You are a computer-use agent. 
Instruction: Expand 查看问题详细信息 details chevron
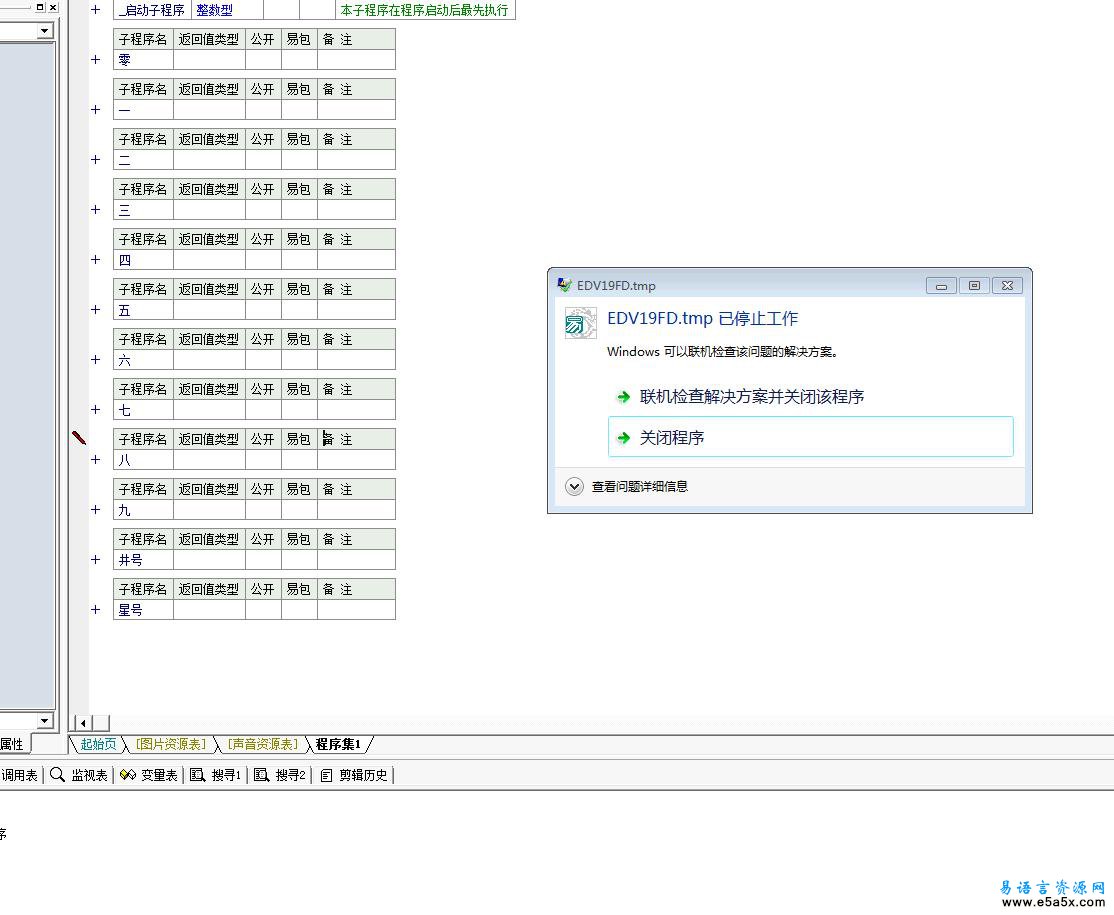pos(574,487)
